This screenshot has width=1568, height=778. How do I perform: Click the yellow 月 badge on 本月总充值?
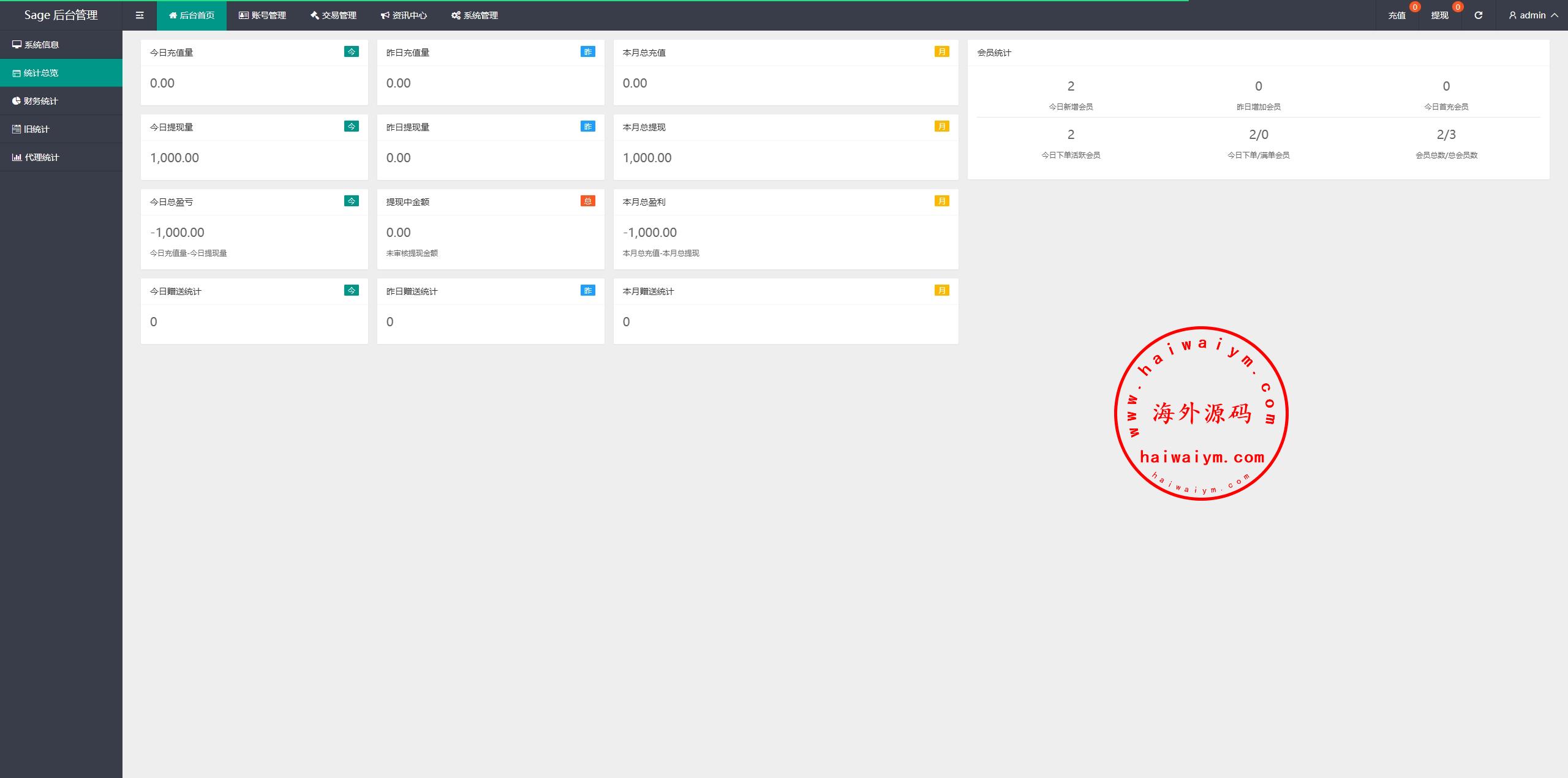tap(941, 52)
